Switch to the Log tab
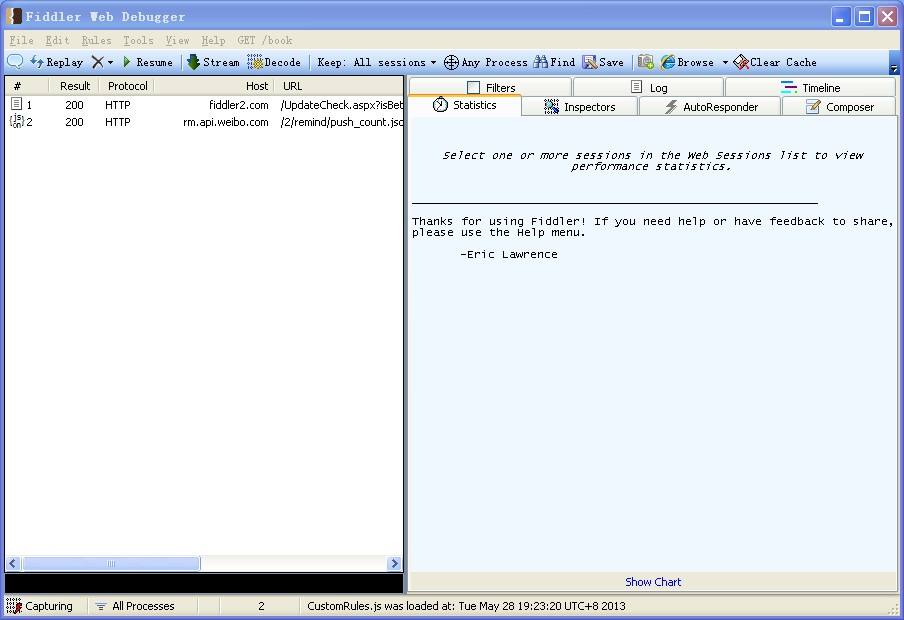904x620 pixels. (x=649, y=88)
